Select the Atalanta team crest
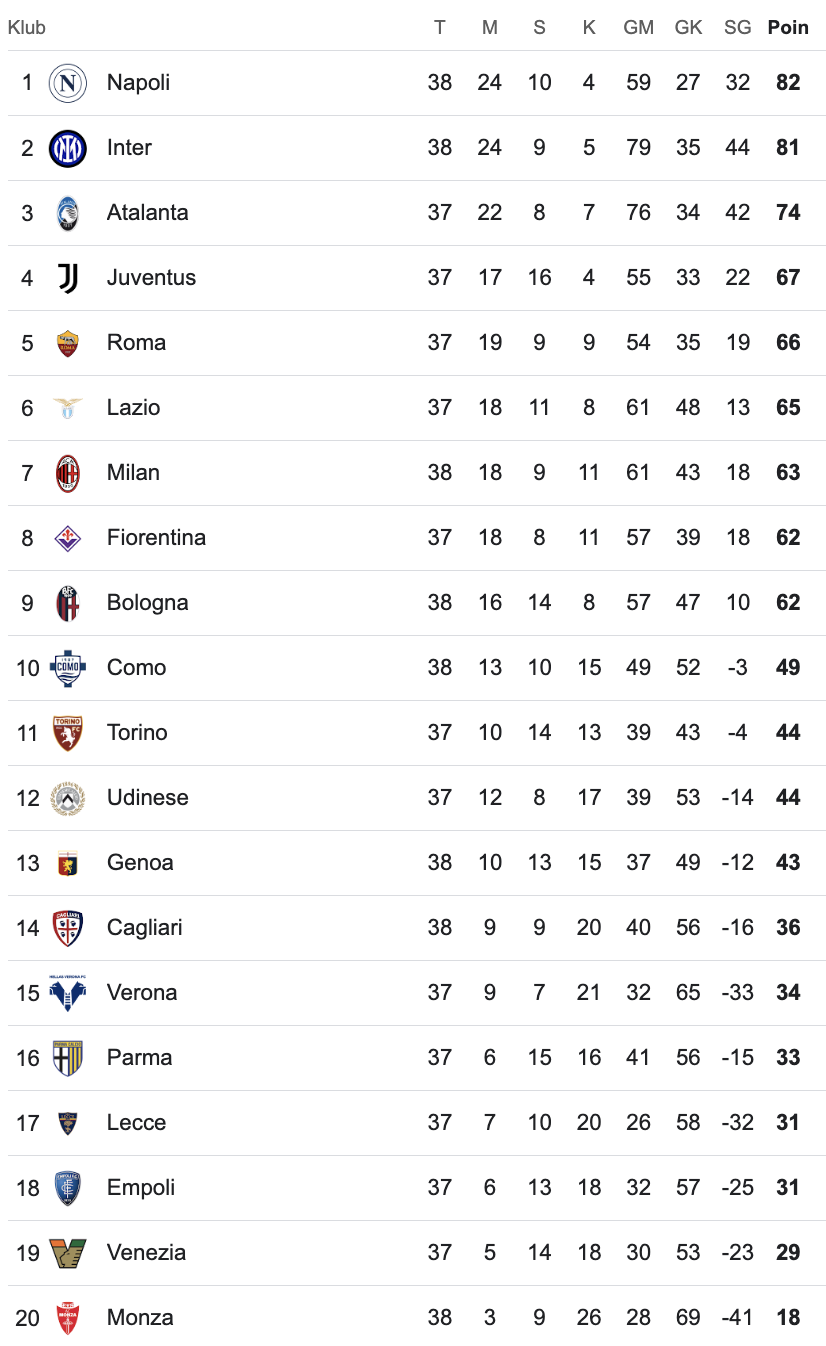 tap(68, 213)
